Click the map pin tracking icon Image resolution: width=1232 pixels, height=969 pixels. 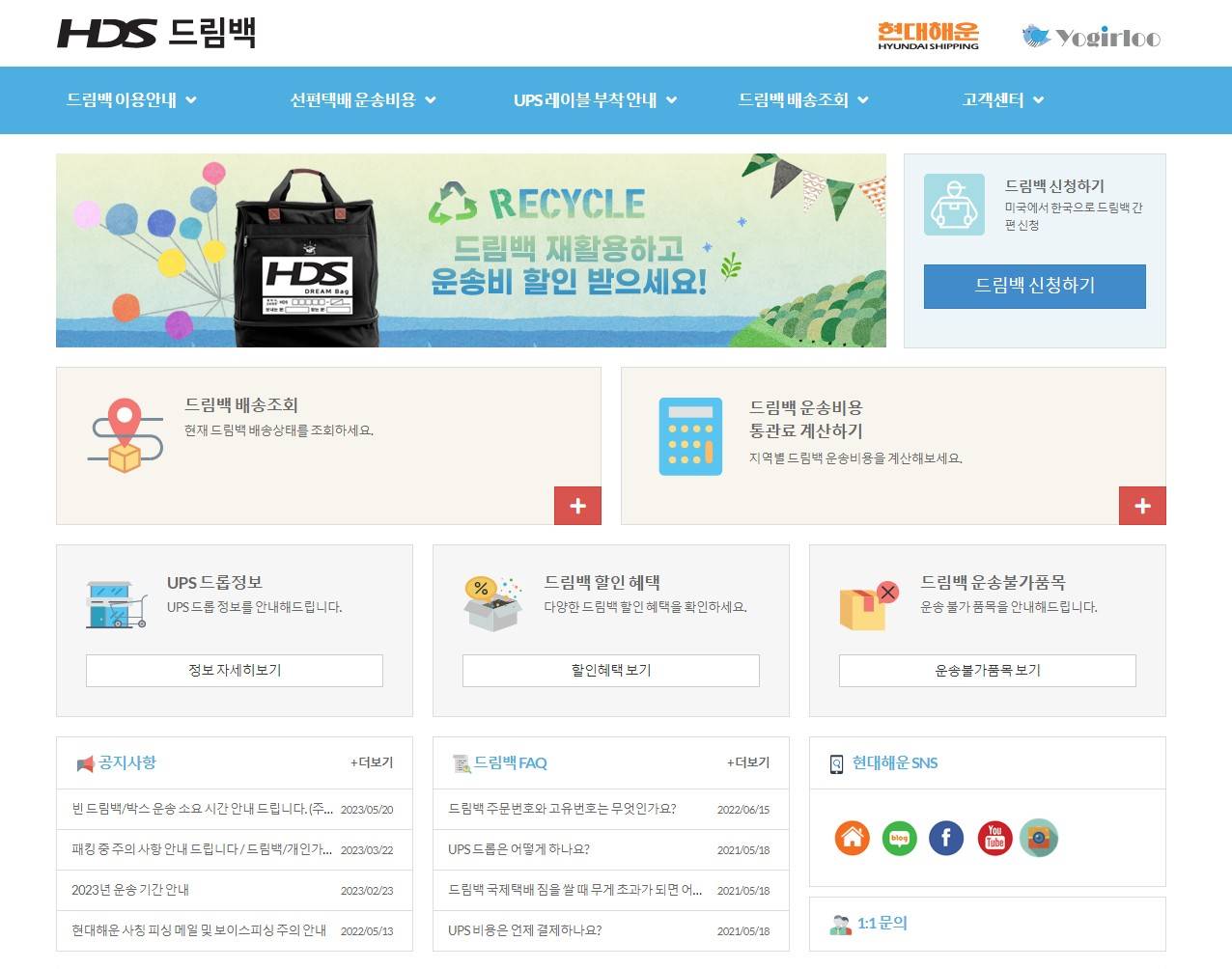tap(125, 435)
